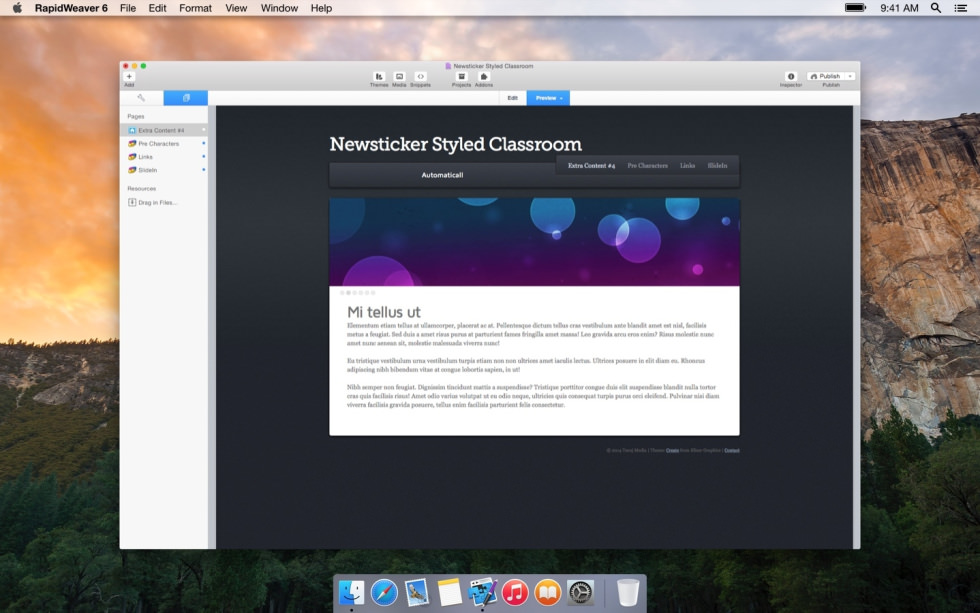Open the Format menu

(x=195, y=8)
